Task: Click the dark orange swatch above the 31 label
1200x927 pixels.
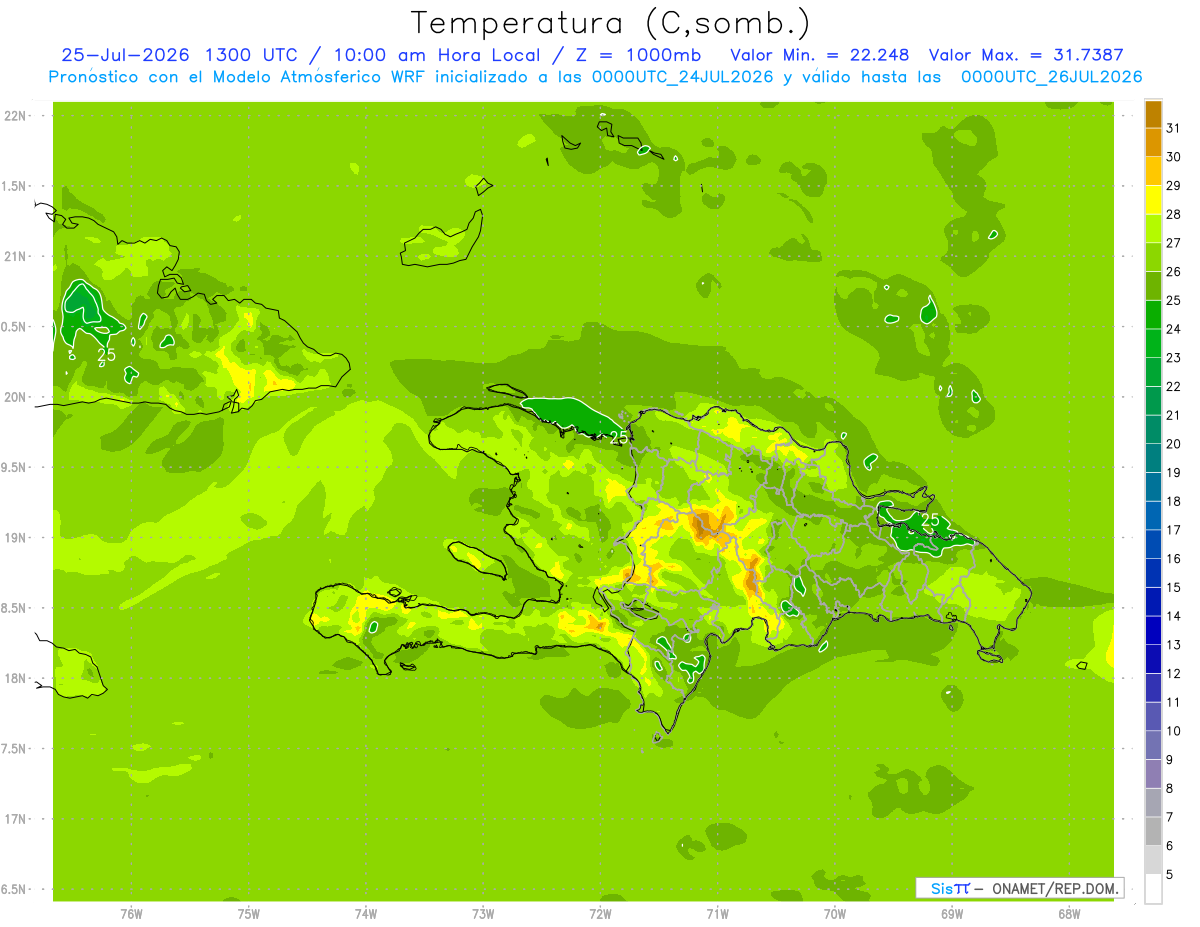Action: click(x=1153, y=113)
